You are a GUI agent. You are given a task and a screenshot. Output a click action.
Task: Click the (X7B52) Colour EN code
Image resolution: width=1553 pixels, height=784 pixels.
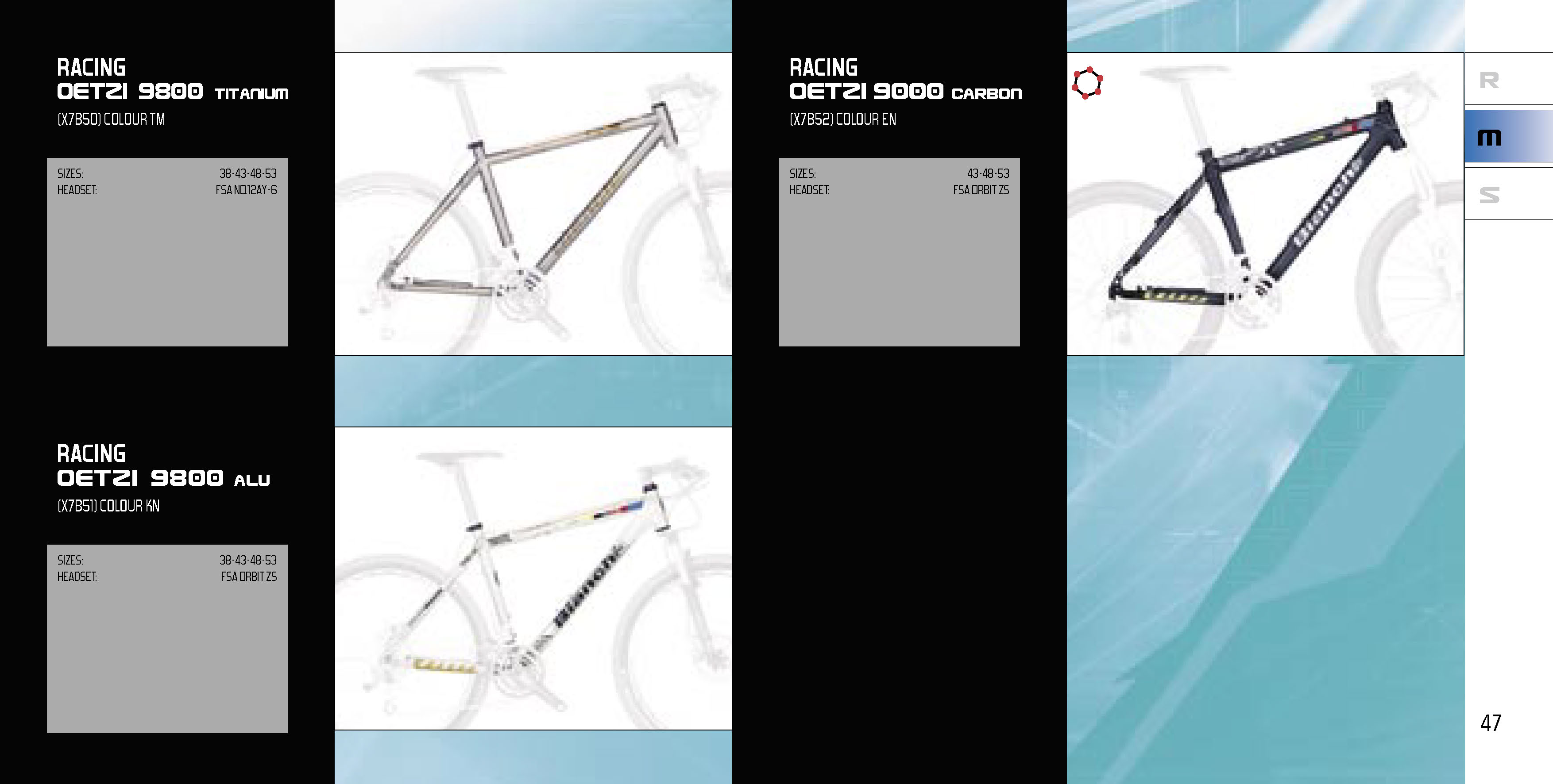(x=843, y=119)
